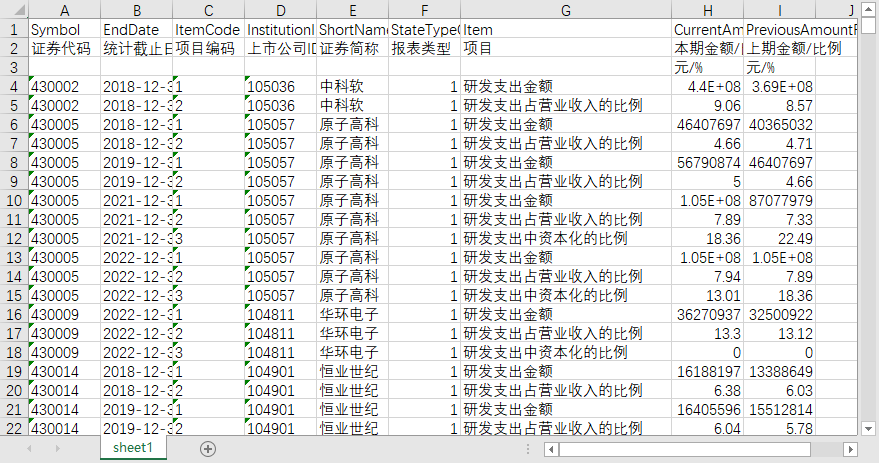Screen dimensions: 879x463
Task: Click the 4.4E+08 cell
Action: pyautogui.click(x=708, y=86)
